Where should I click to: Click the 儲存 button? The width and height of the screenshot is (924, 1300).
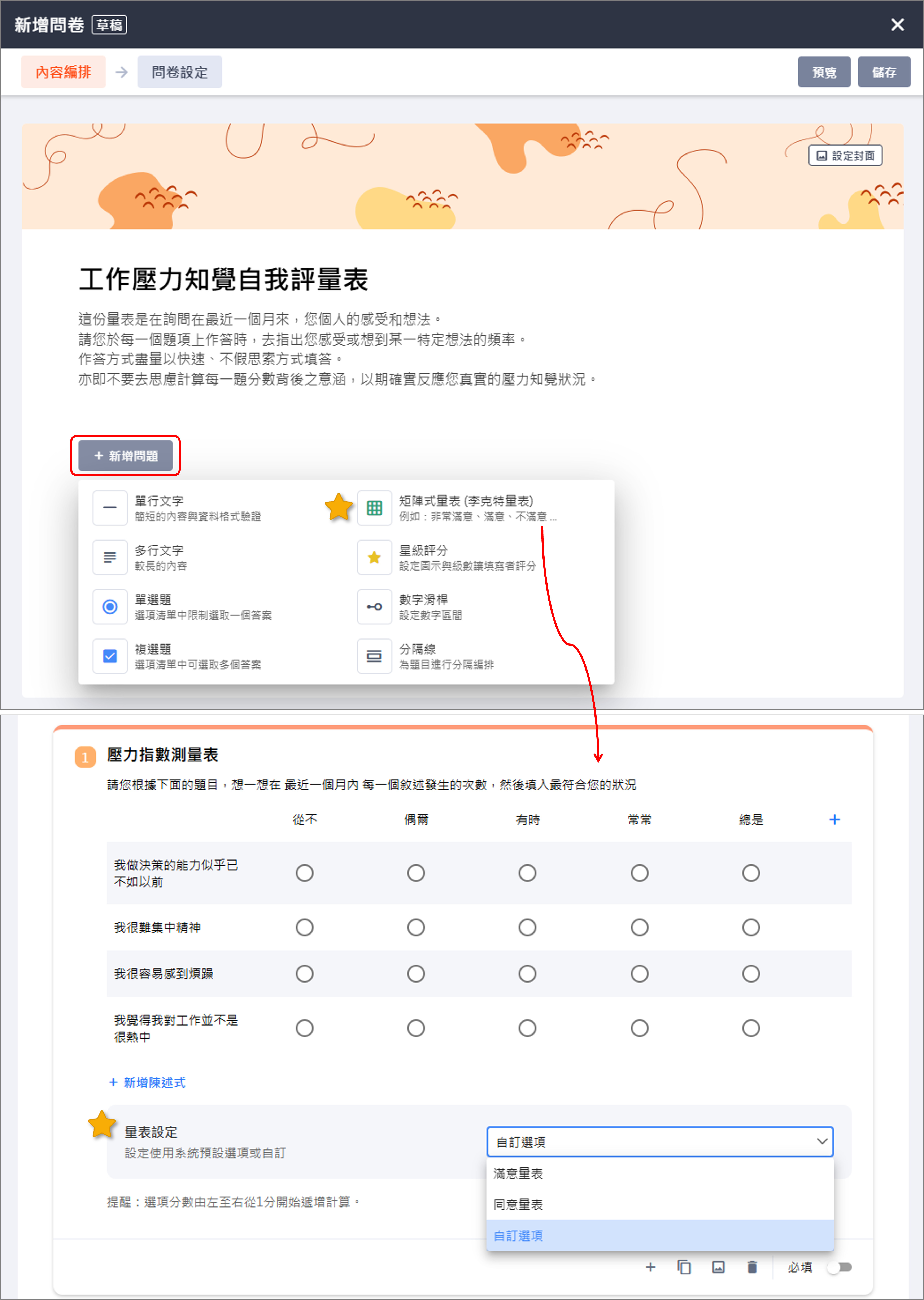pos(884,72)
